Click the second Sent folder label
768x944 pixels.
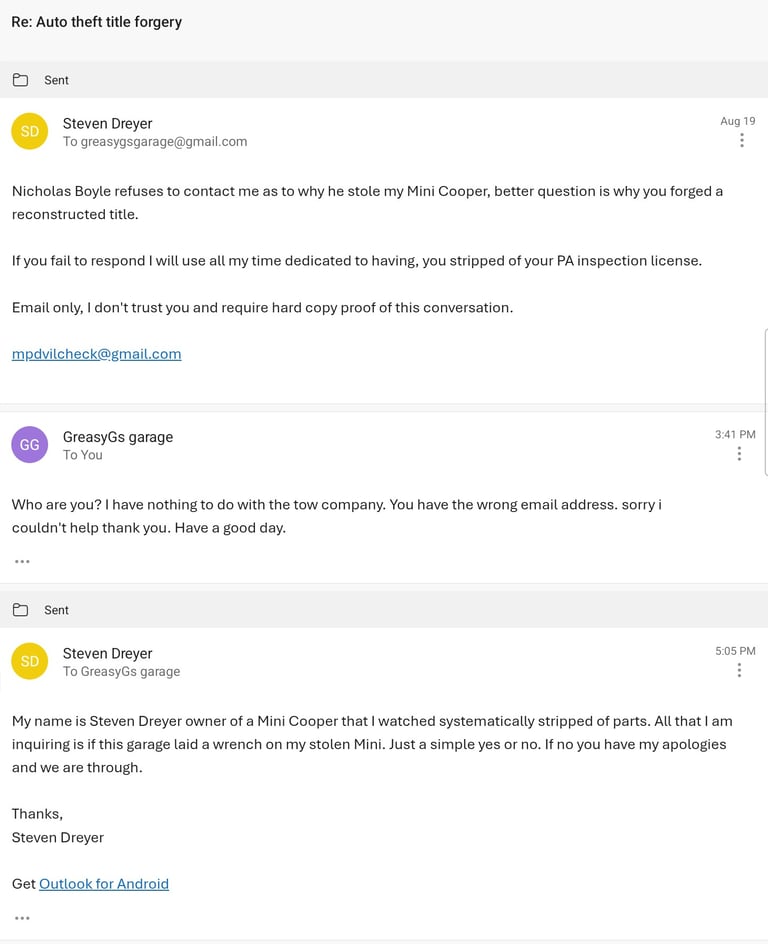pyautogui.click(x=57, y=610)
